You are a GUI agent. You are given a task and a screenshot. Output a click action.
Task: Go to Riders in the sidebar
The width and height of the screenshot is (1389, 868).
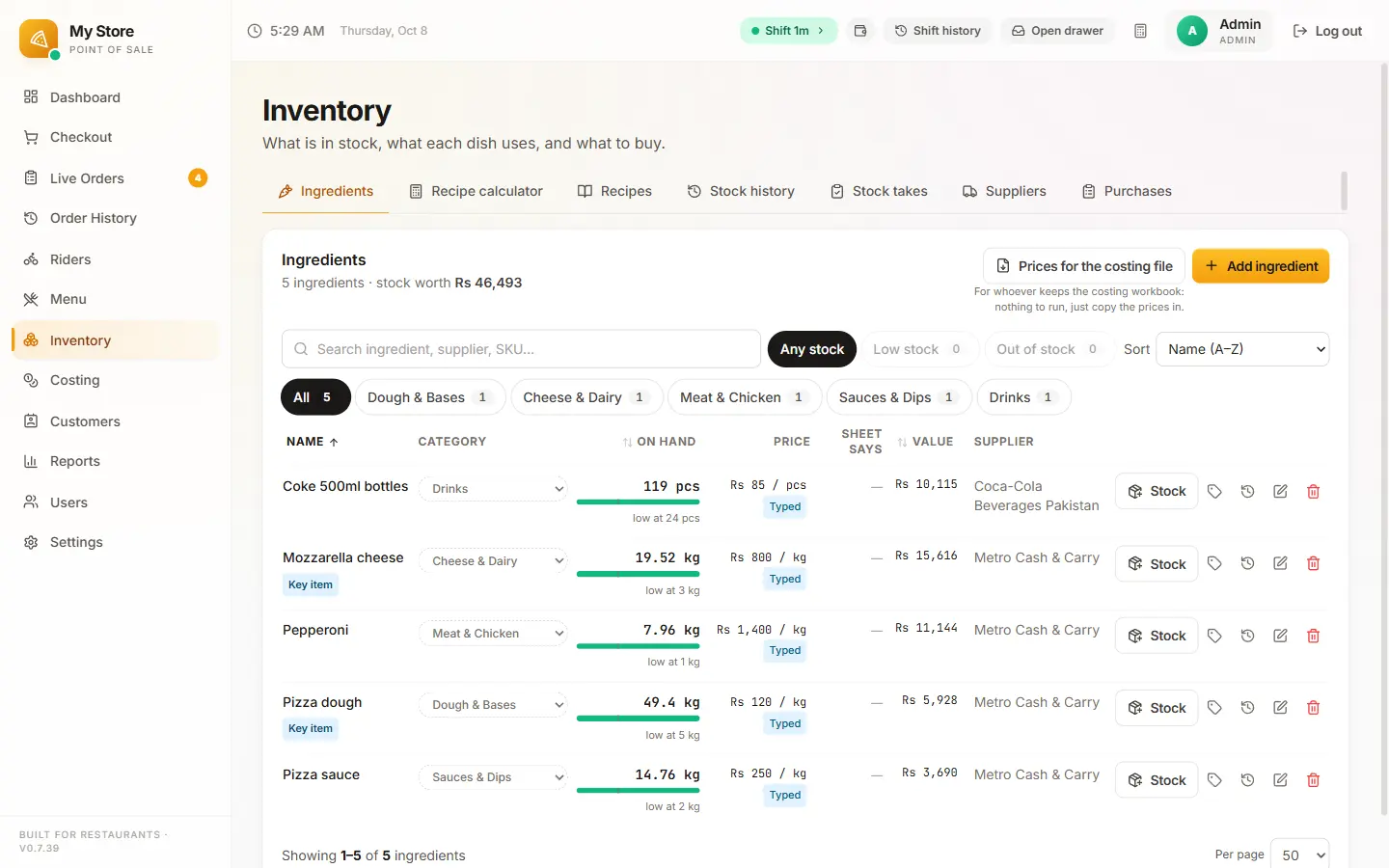point(116,259)
